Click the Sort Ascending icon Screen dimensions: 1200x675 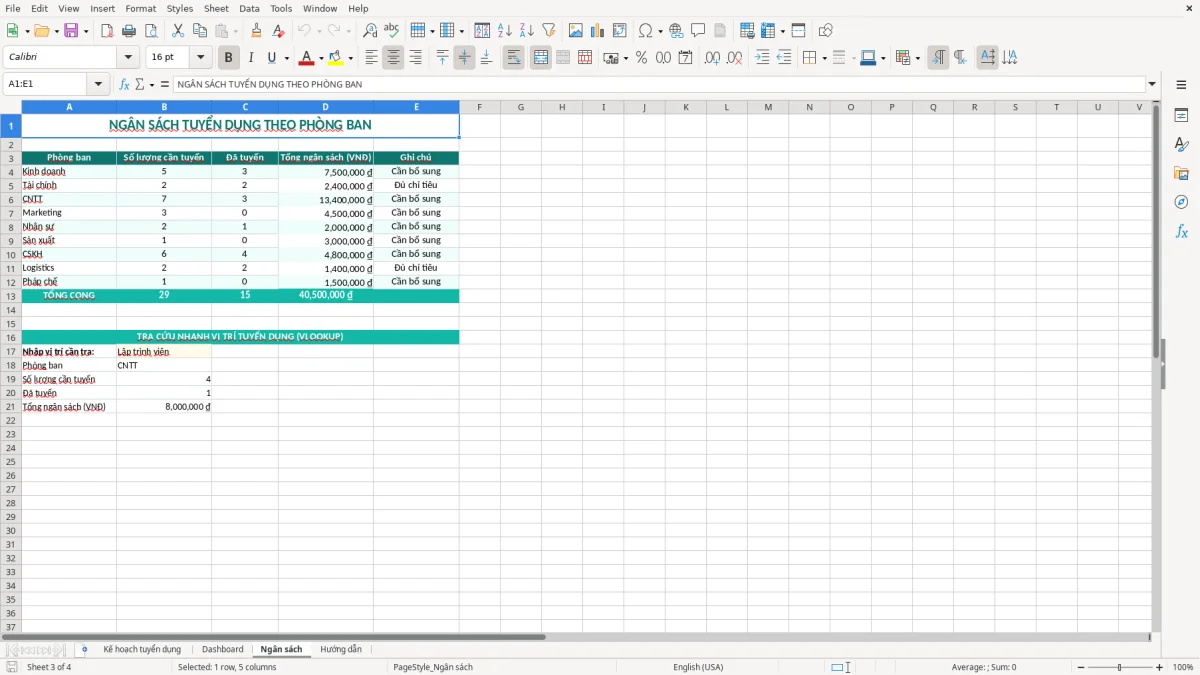[504, 31]
